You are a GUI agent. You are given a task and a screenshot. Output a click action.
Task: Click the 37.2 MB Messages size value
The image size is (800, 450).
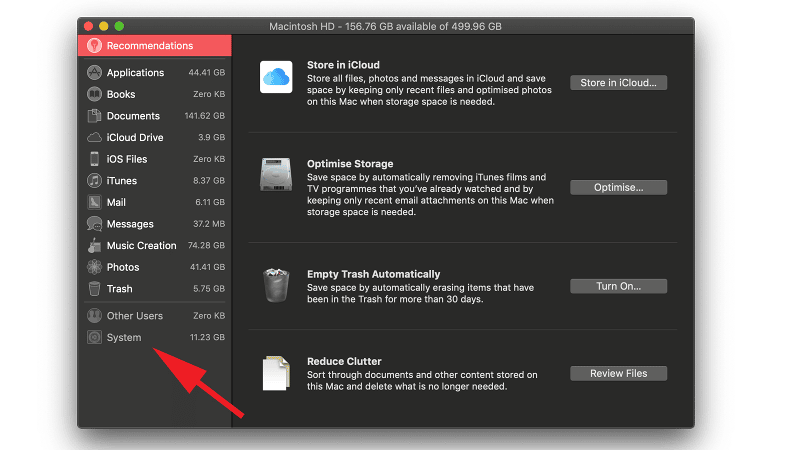click(x=209, y=224)
